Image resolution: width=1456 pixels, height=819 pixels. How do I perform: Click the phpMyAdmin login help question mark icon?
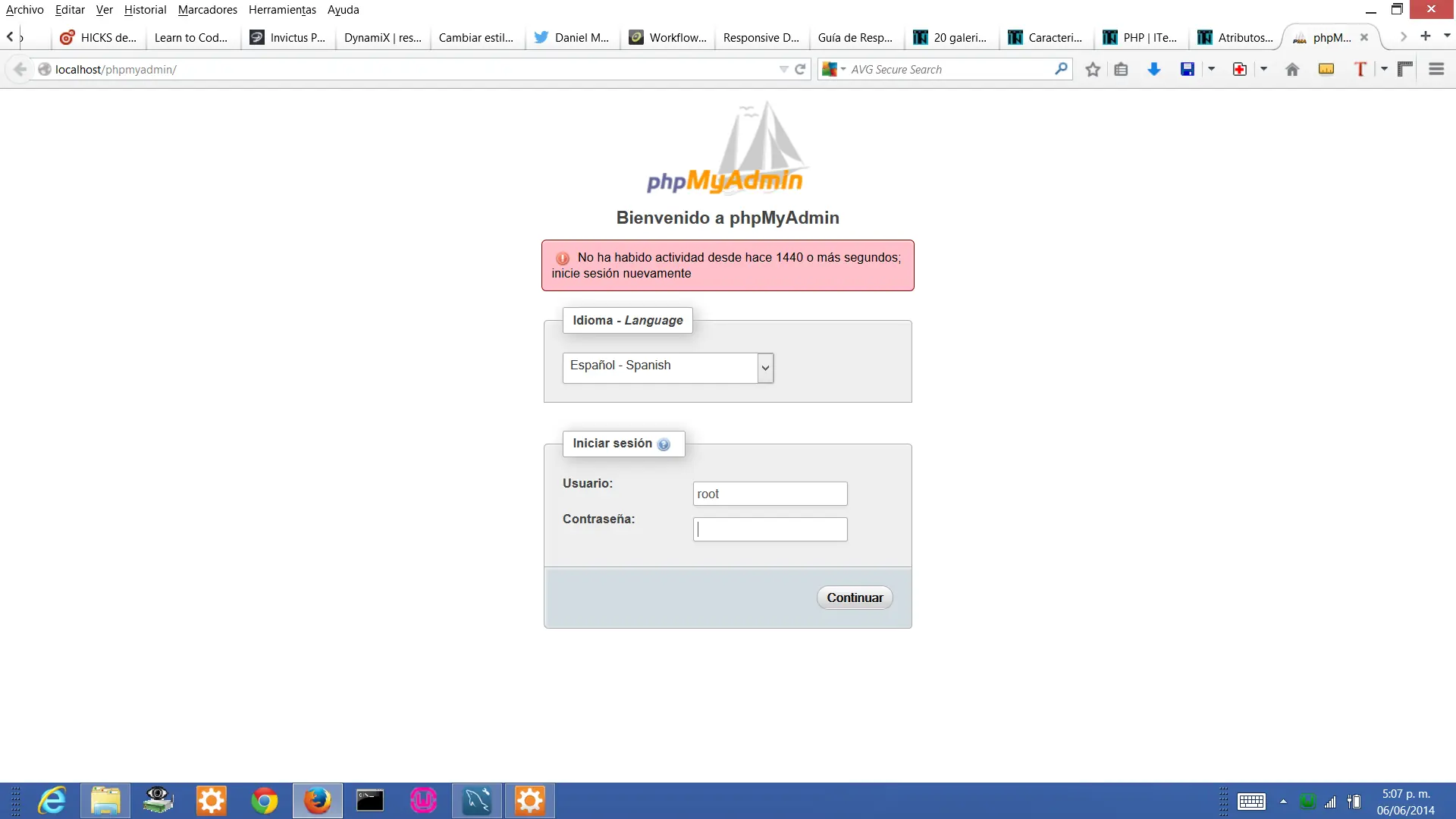point(665,444)
